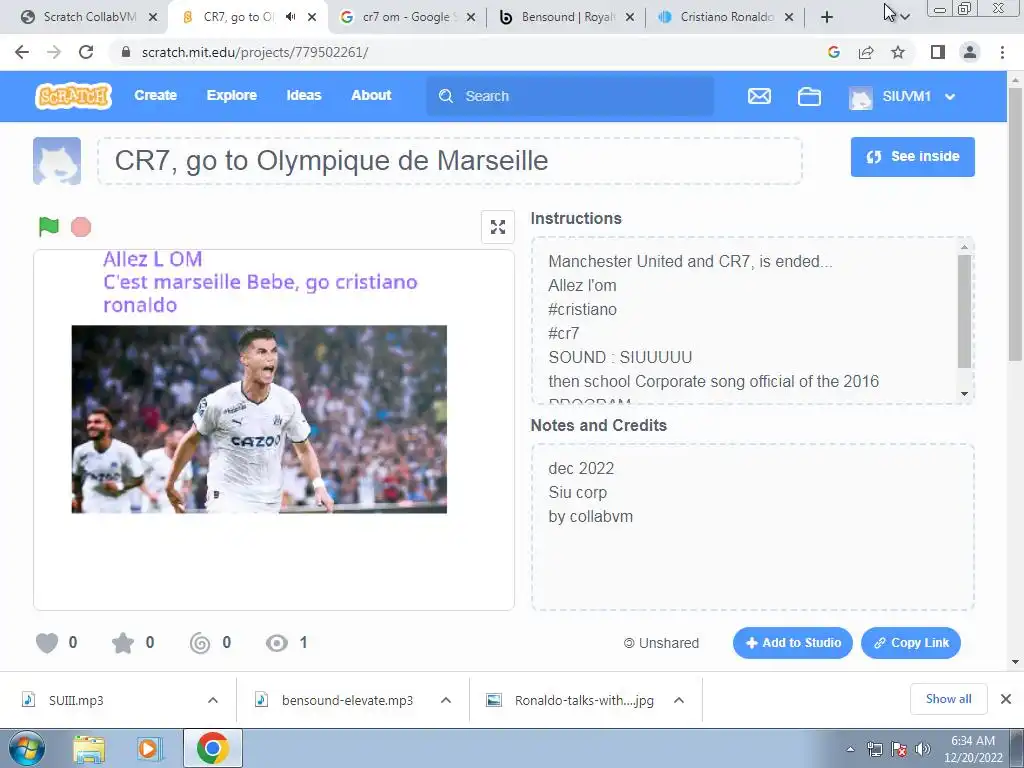Viewport: 1024px width, 768px height.
Task: Switch to Cristiano Ronaldo tab
Action: click(726, 17)
